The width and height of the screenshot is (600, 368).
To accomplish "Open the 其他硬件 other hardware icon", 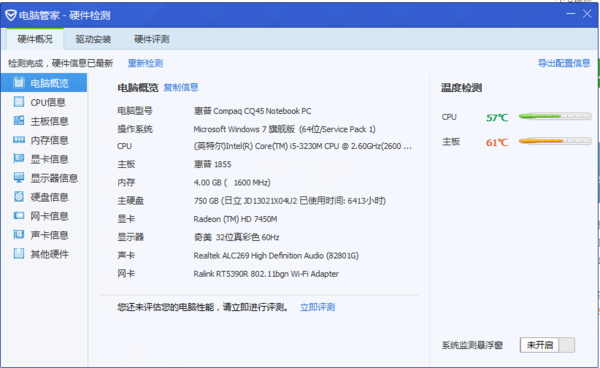I will pyautogui.click(x=19, y=254).
